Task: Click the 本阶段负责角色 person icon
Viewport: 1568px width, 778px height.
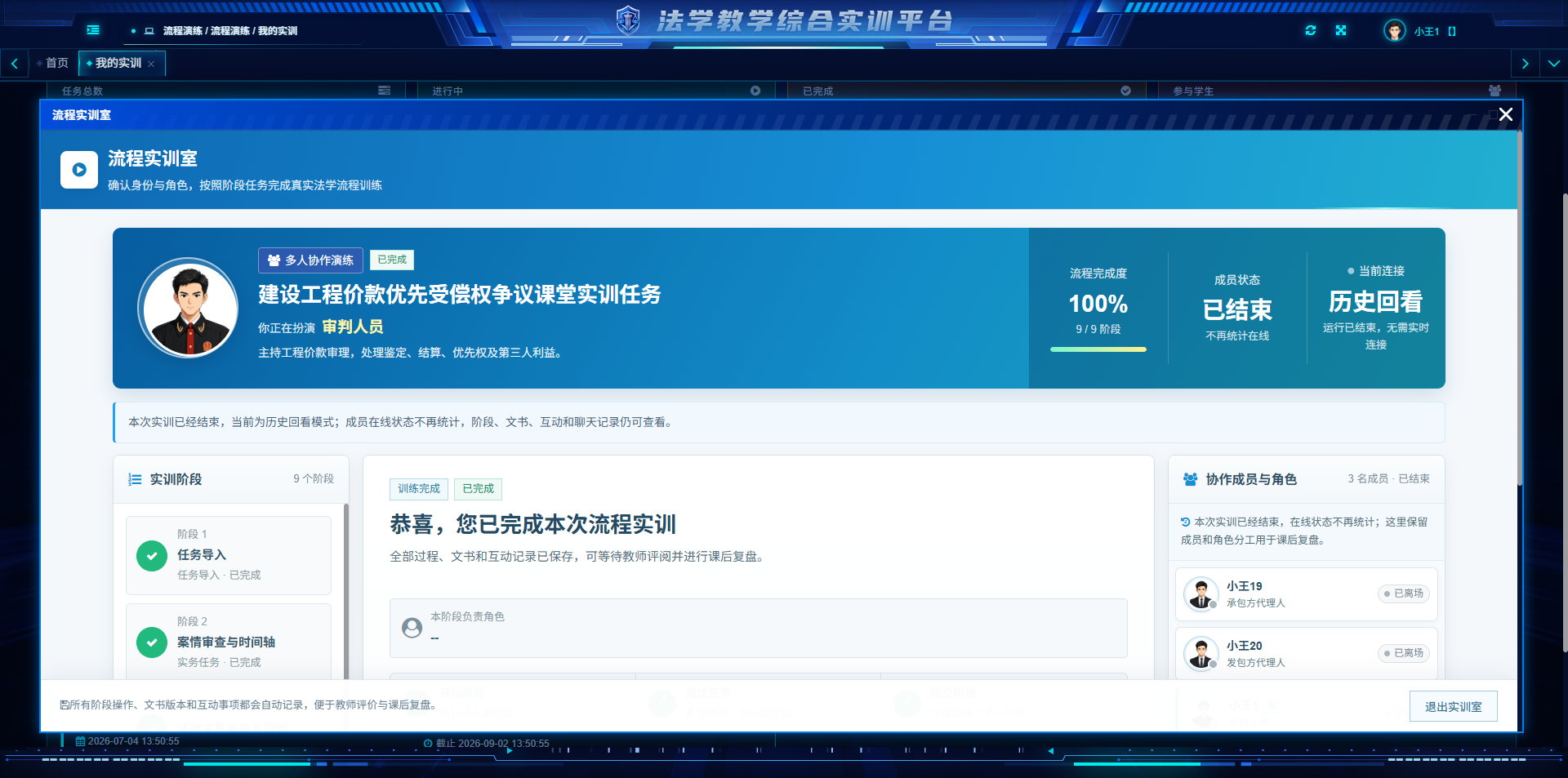Action: click(x=412, y=628)
